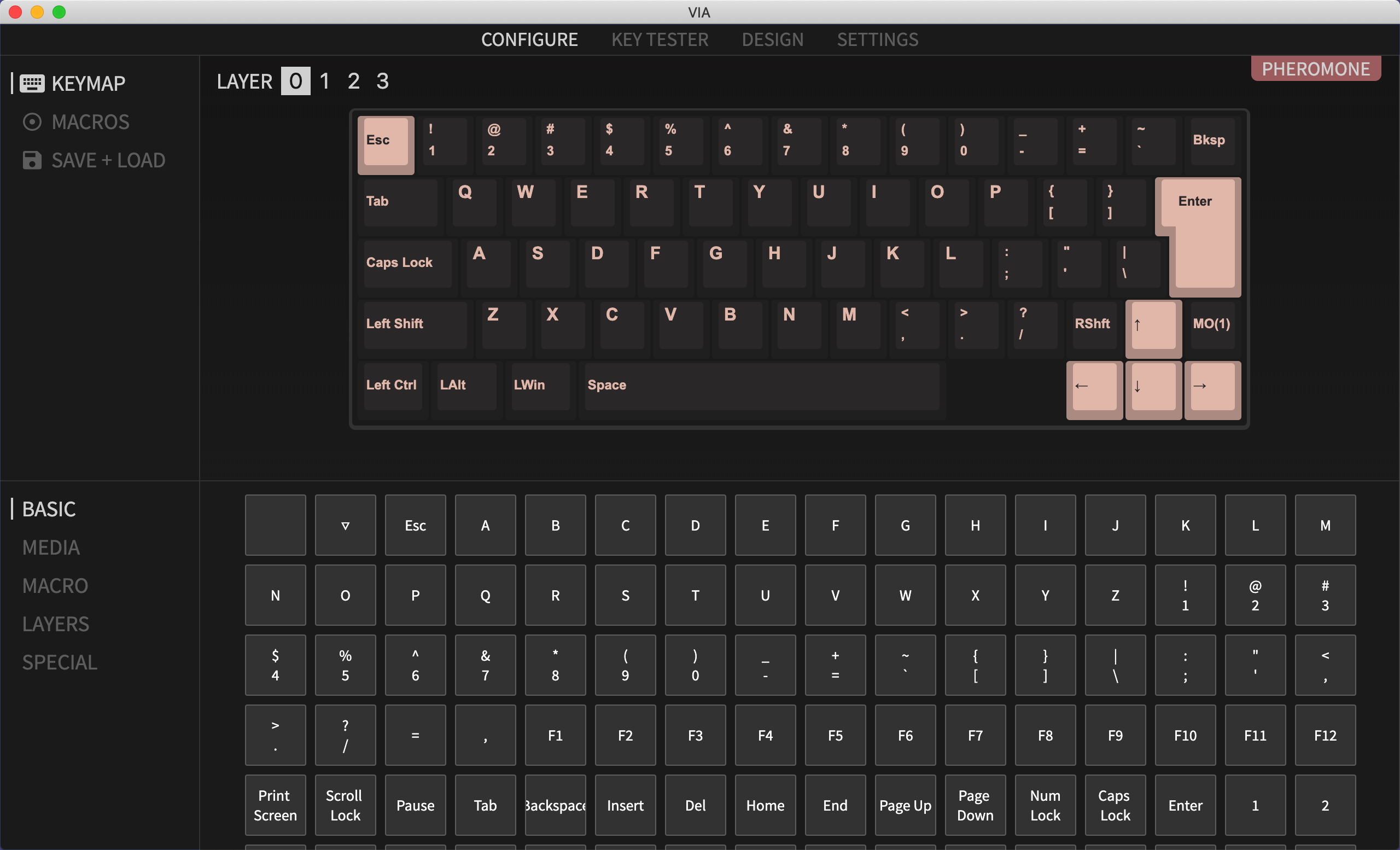Click the PHEROMONE keyboard name badge
The image size is (1400, 850).
point(1315,69)
